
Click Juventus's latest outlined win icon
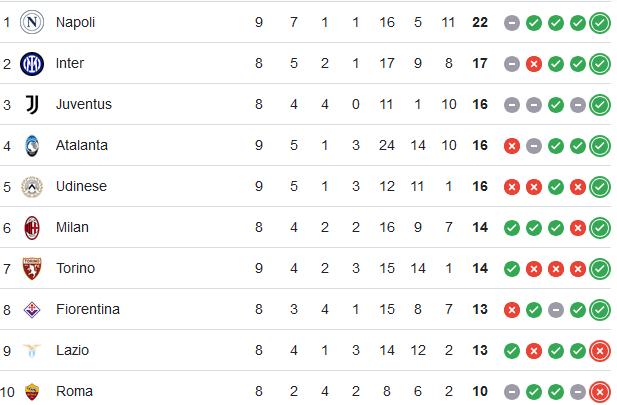point(600,105)
